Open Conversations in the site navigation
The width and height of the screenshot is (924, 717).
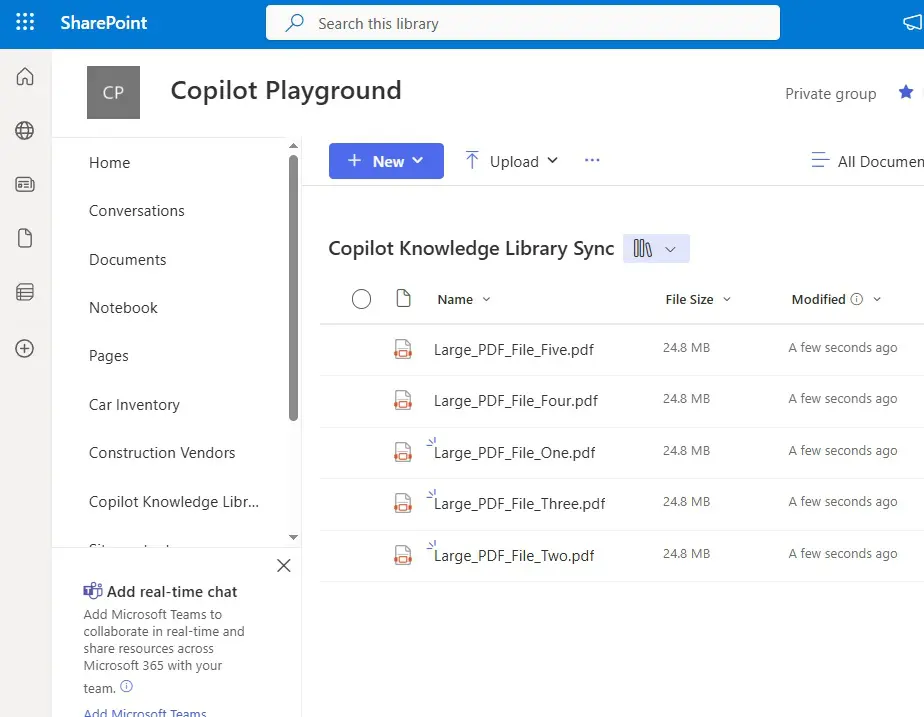(x=137, y=211)
